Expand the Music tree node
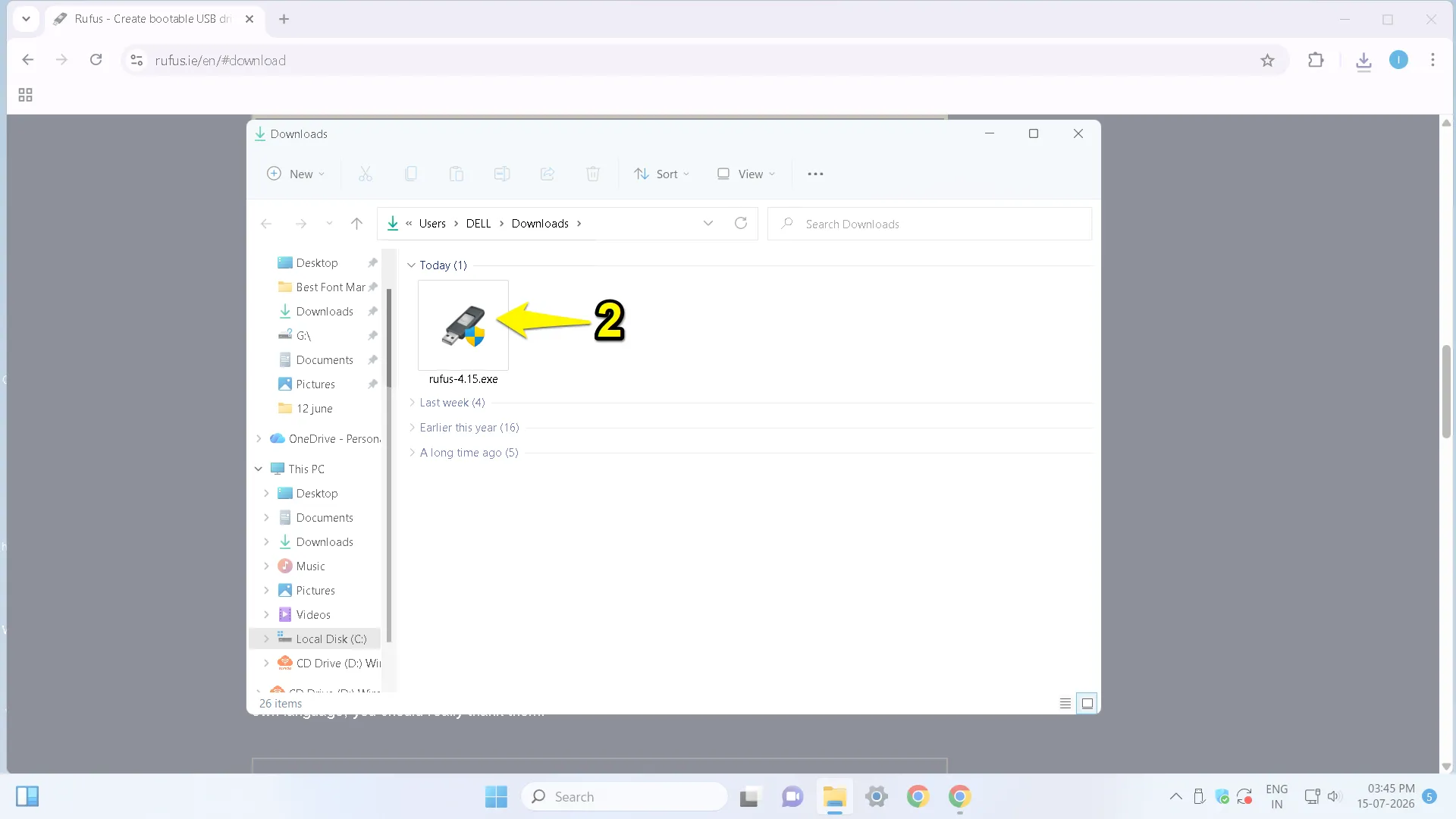Viewport: 1456px width, 819px height. point(266,566)
